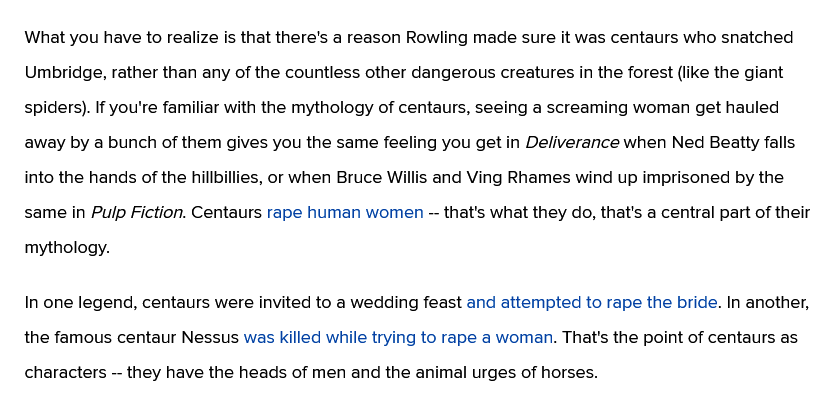Click the word "mythology." ending the first paragraph
This screenshot has width=840, height=420.
pos(67,248)
